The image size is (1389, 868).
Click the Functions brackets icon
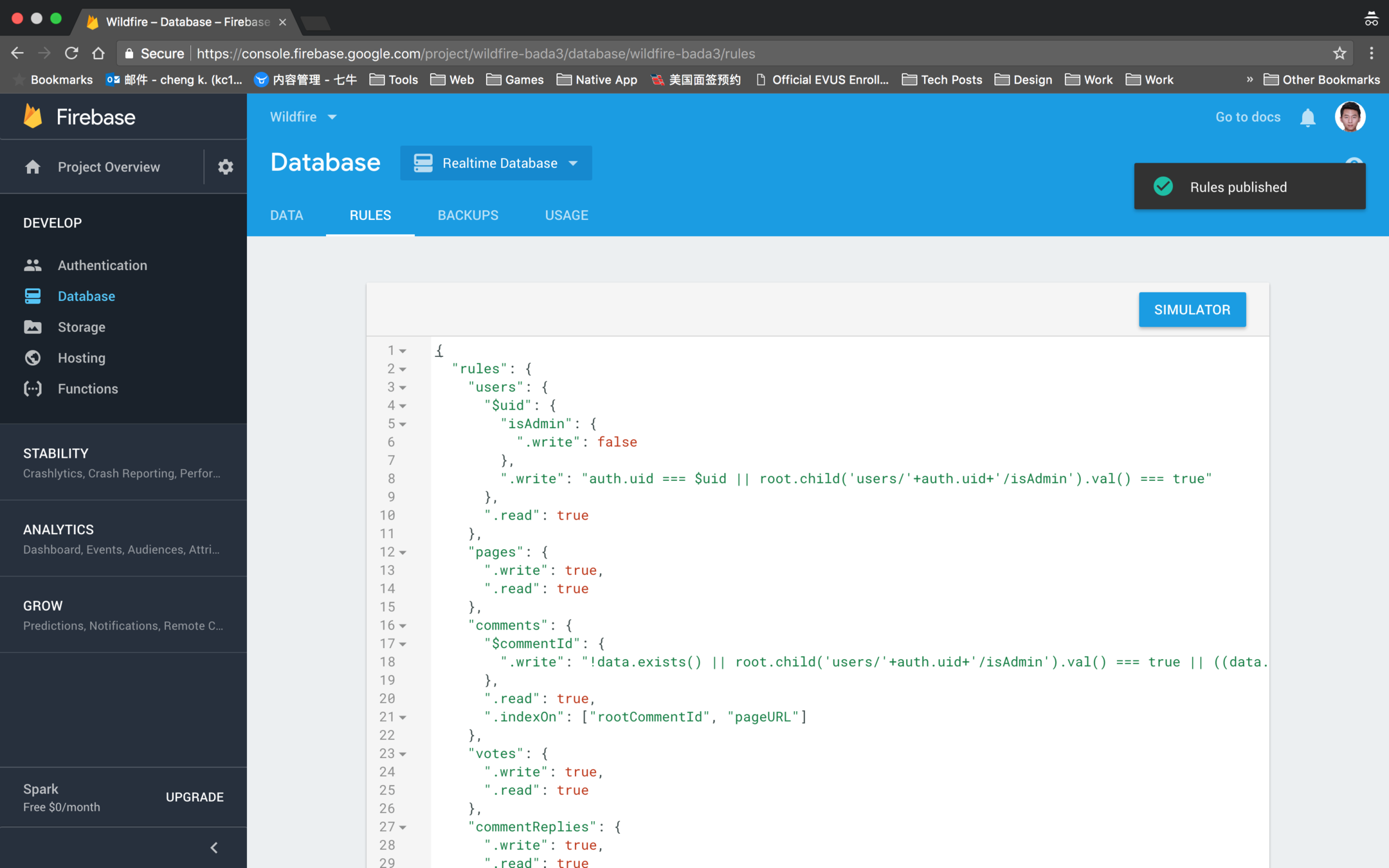coord(33,388)
